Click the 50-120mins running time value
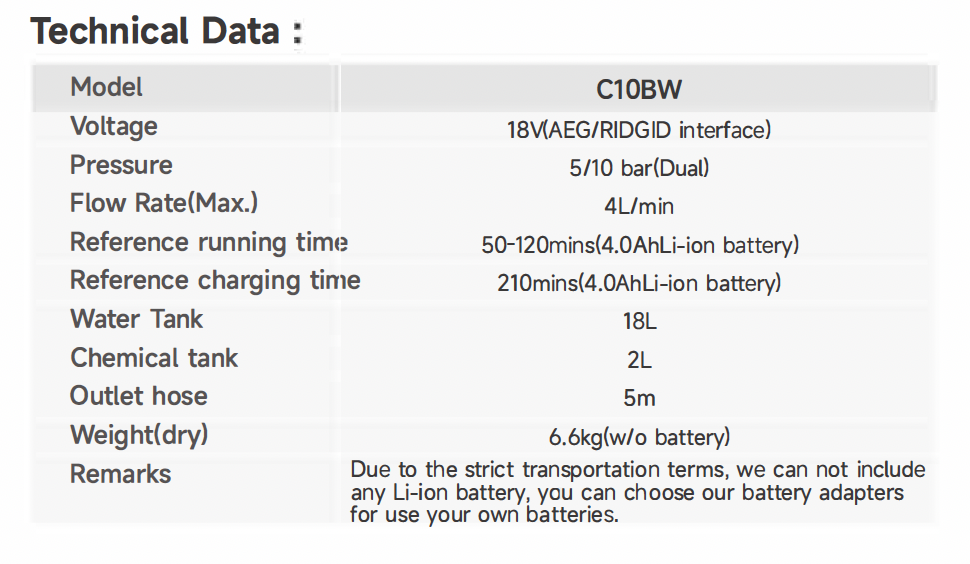970x564 pixels. coord(640,246)
